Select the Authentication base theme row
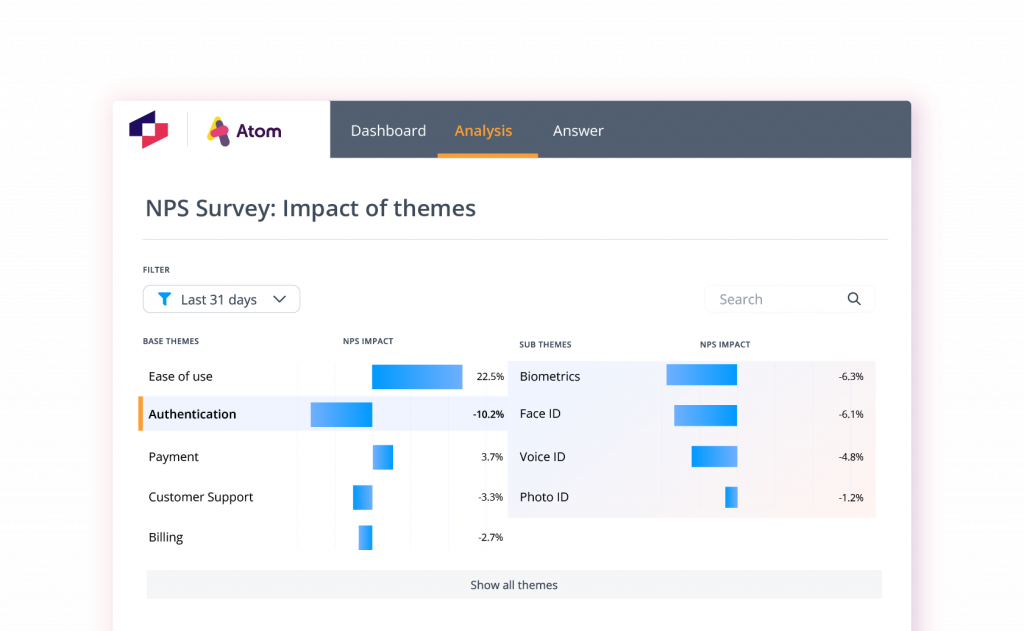Viewport: 1024px width, 631px height. coord(192,413)
